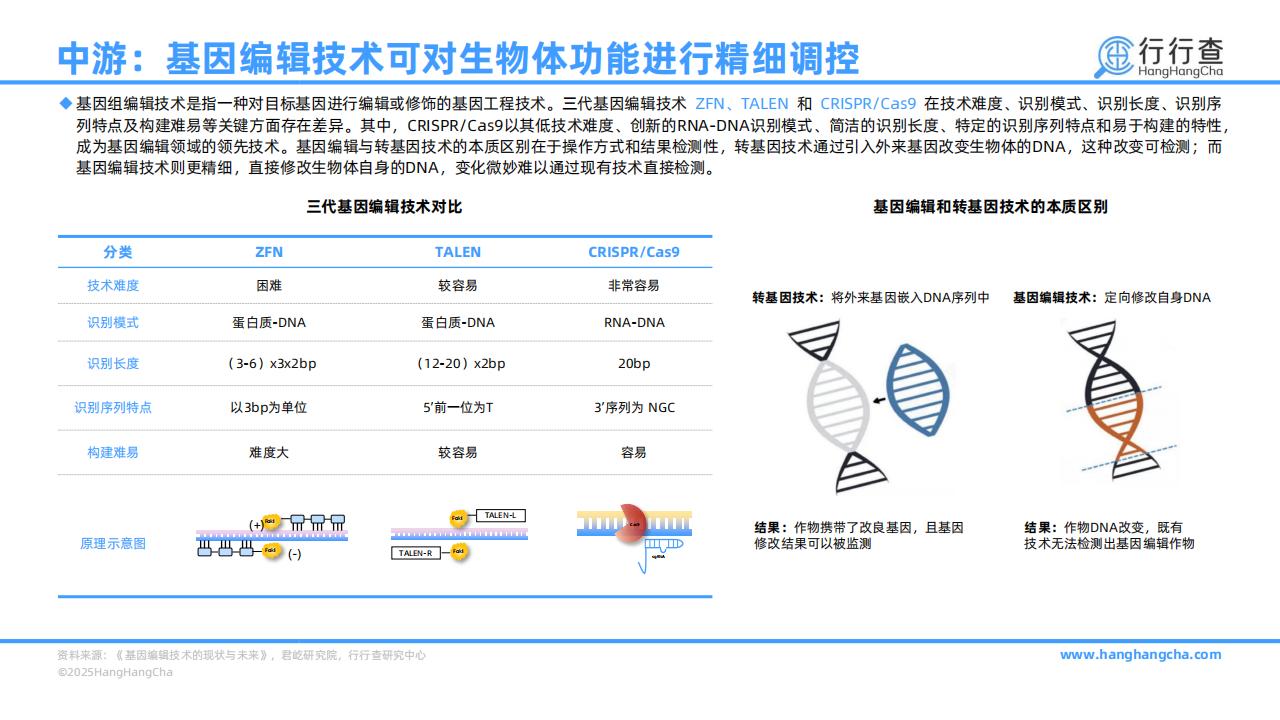Screen dimensions: 1280x720
Task: Select the ZFN column header
Action: 269,252
